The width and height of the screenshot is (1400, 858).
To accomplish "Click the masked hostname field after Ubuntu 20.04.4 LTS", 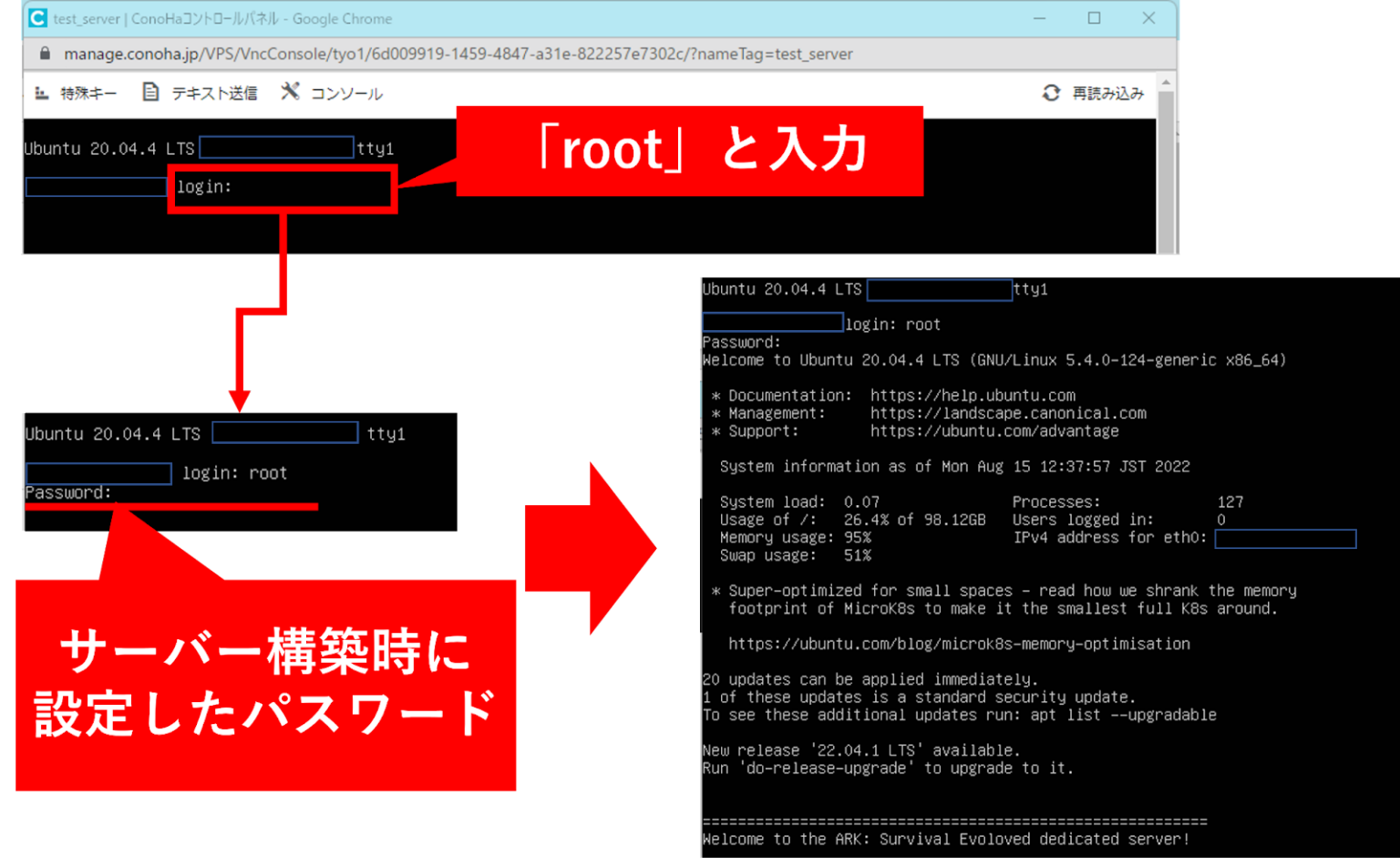I will tap(276, 147).
